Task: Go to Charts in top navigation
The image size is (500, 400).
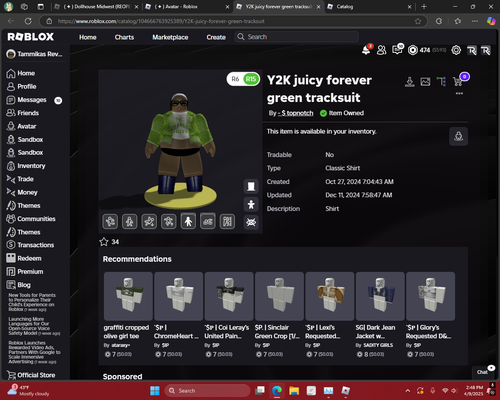Action: pos(124,37)
